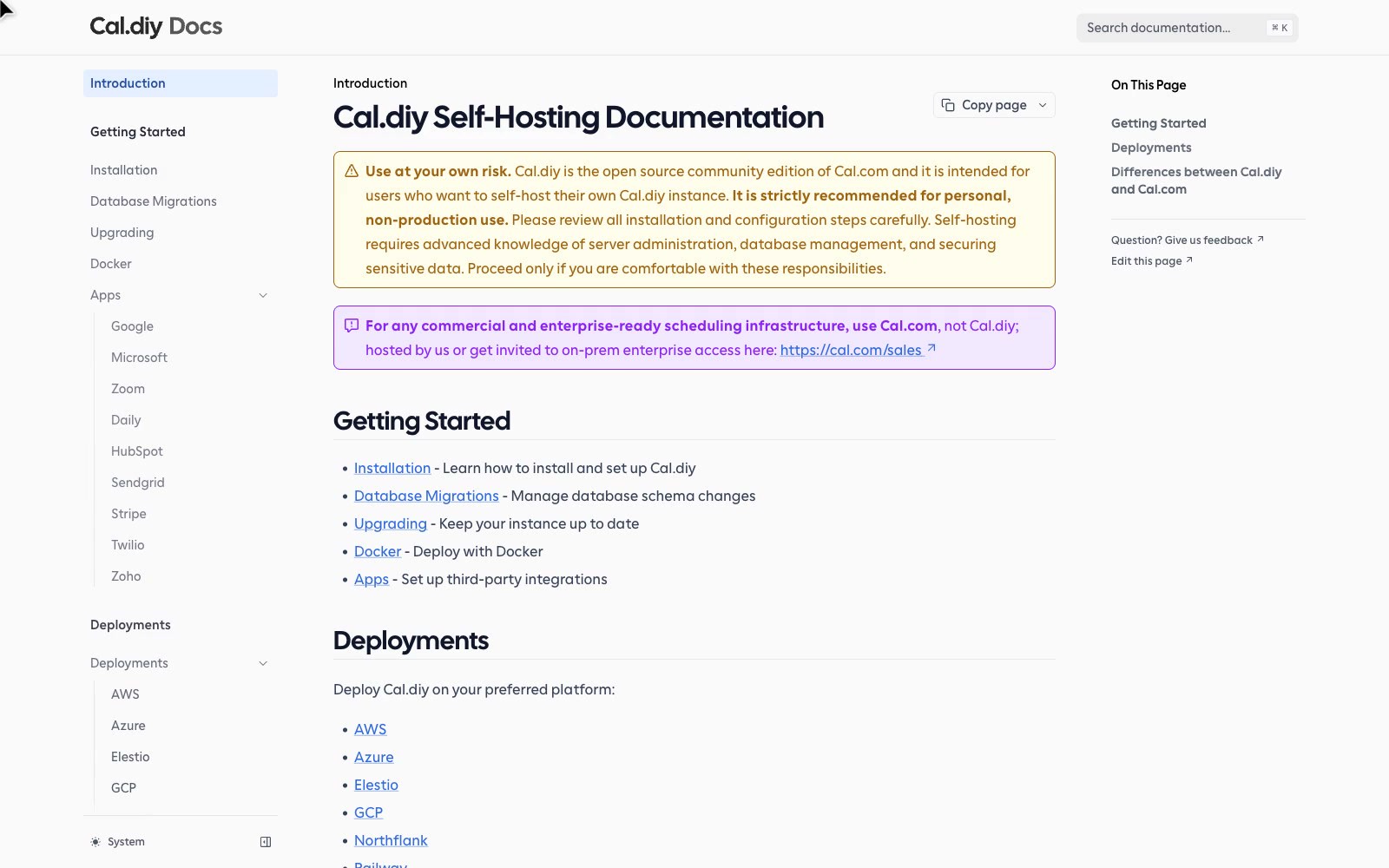Click the Docker link in content list

(378, 551)
